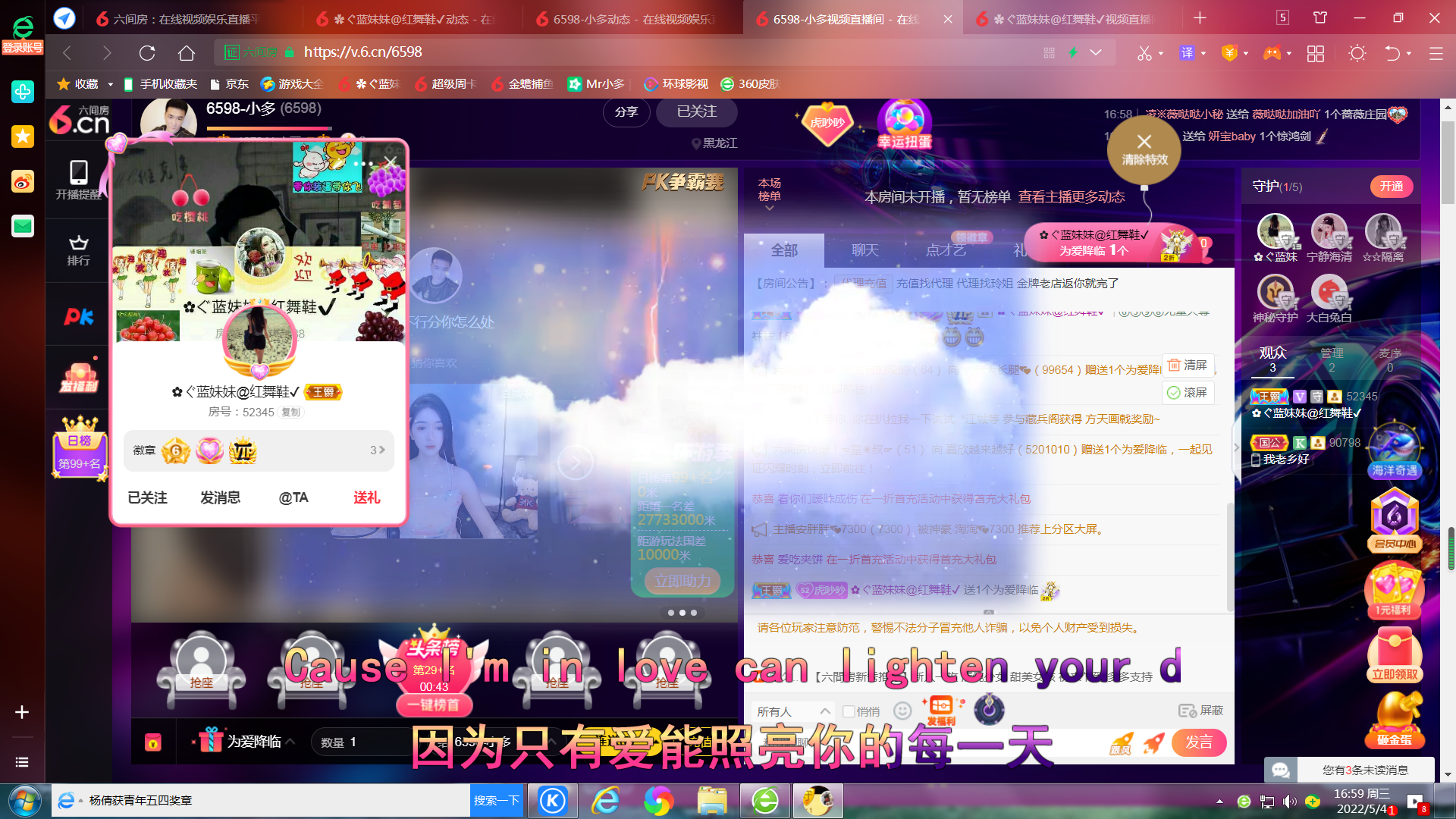Open the 发福利 gift icon in sidebar
This screenshot has width=1456, height=819.
(x=79, y=378)
